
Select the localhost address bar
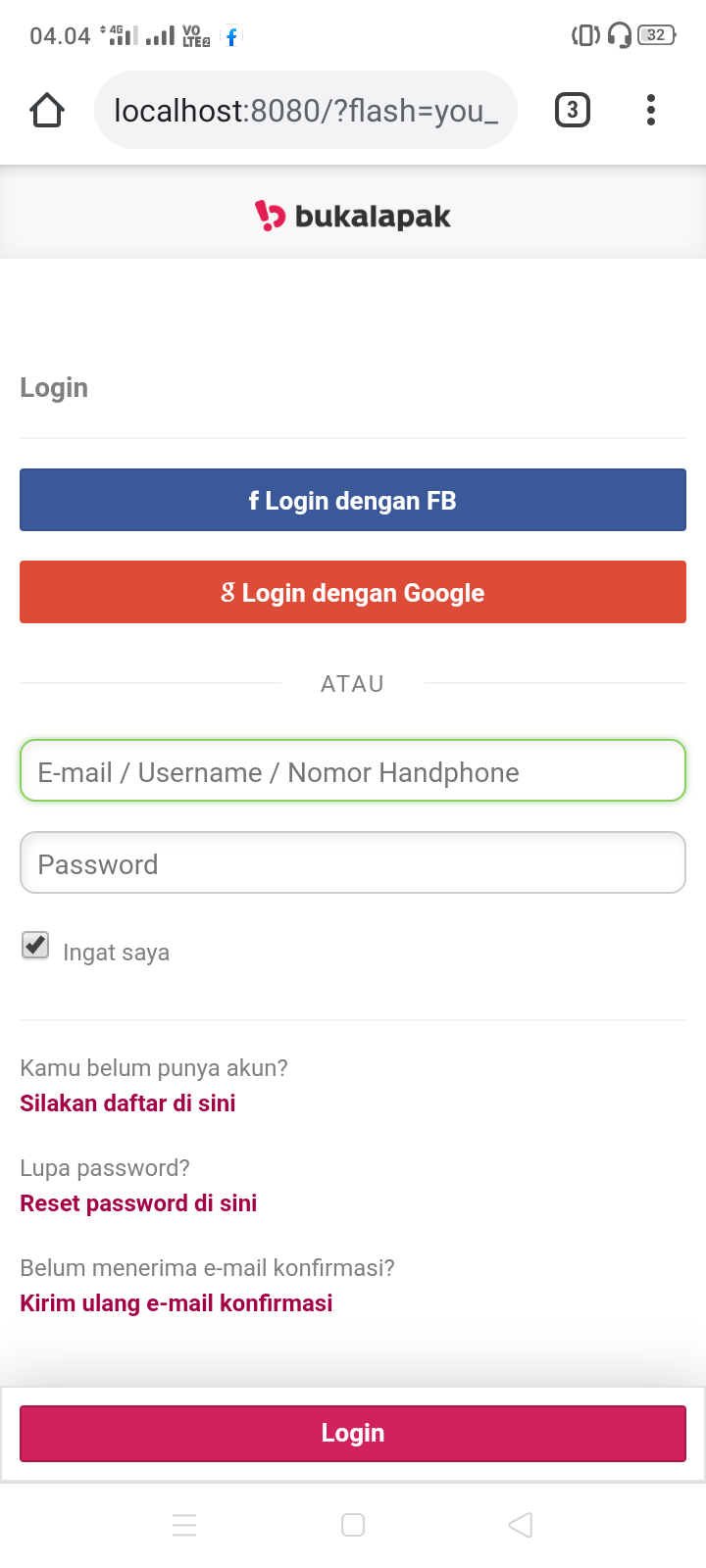[x=305, y=111]
